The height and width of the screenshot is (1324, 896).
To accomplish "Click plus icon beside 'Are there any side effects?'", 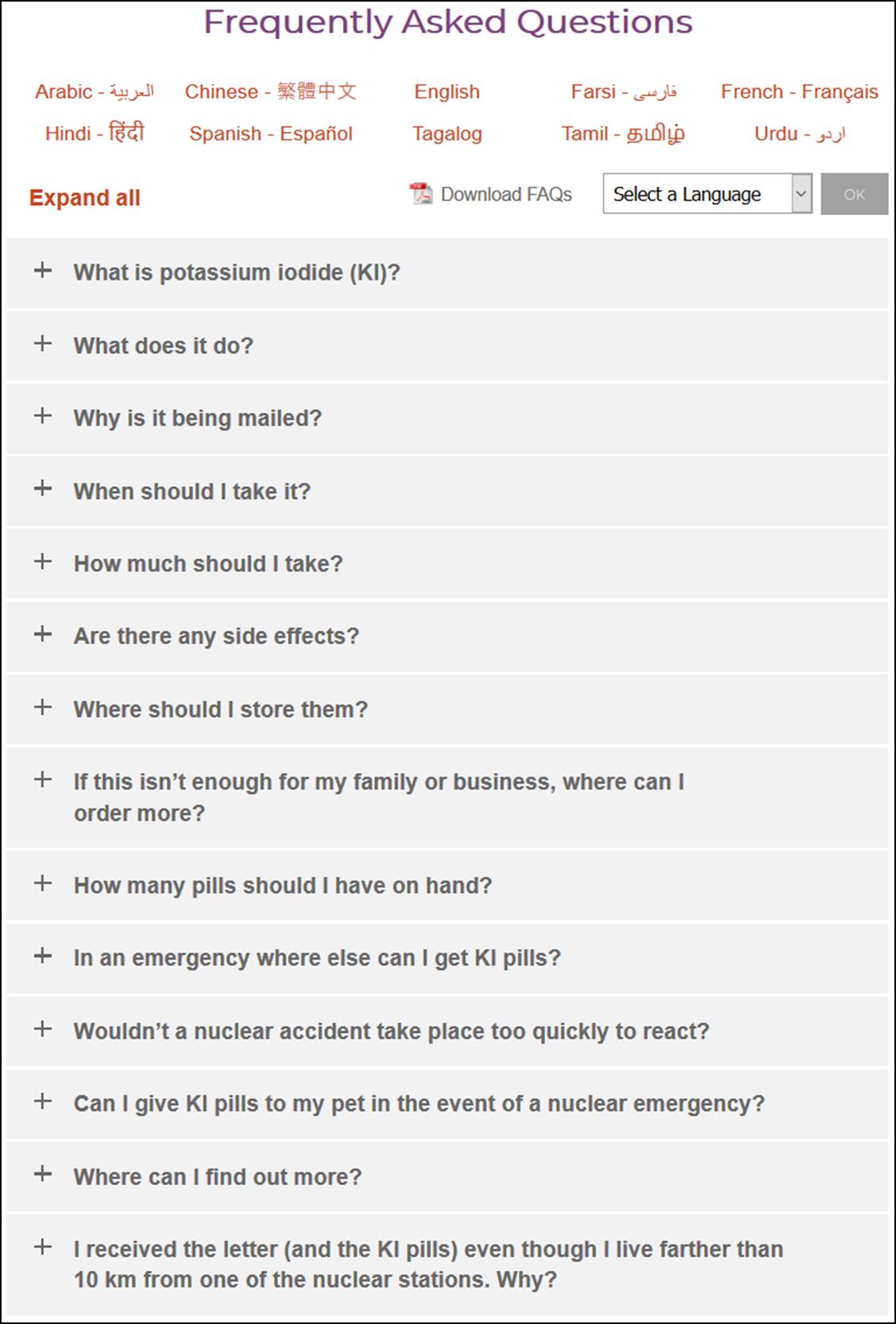I will (x=43, y=634).
